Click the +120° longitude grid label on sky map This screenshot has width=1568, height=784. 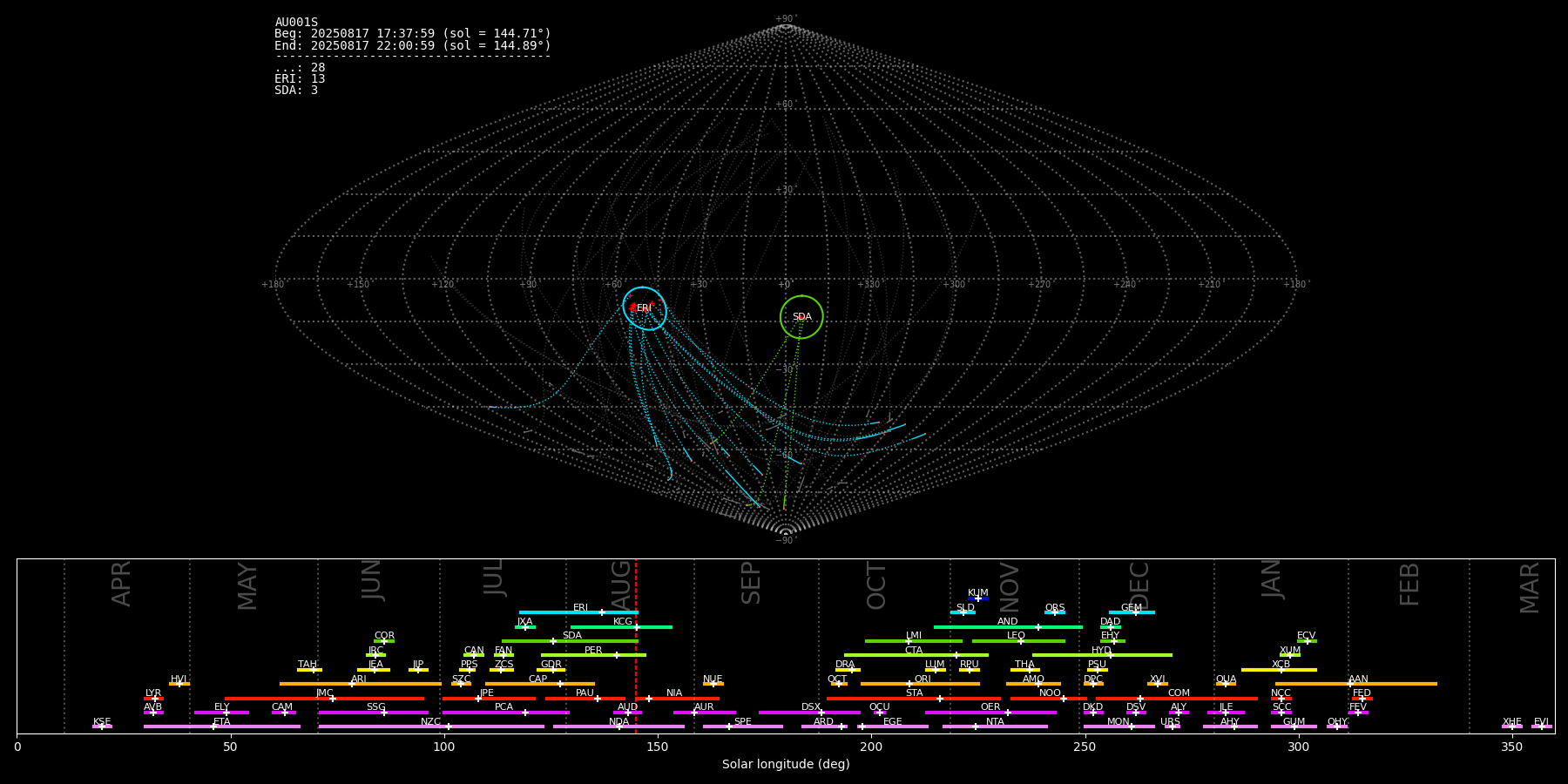(x=443, y=285)
